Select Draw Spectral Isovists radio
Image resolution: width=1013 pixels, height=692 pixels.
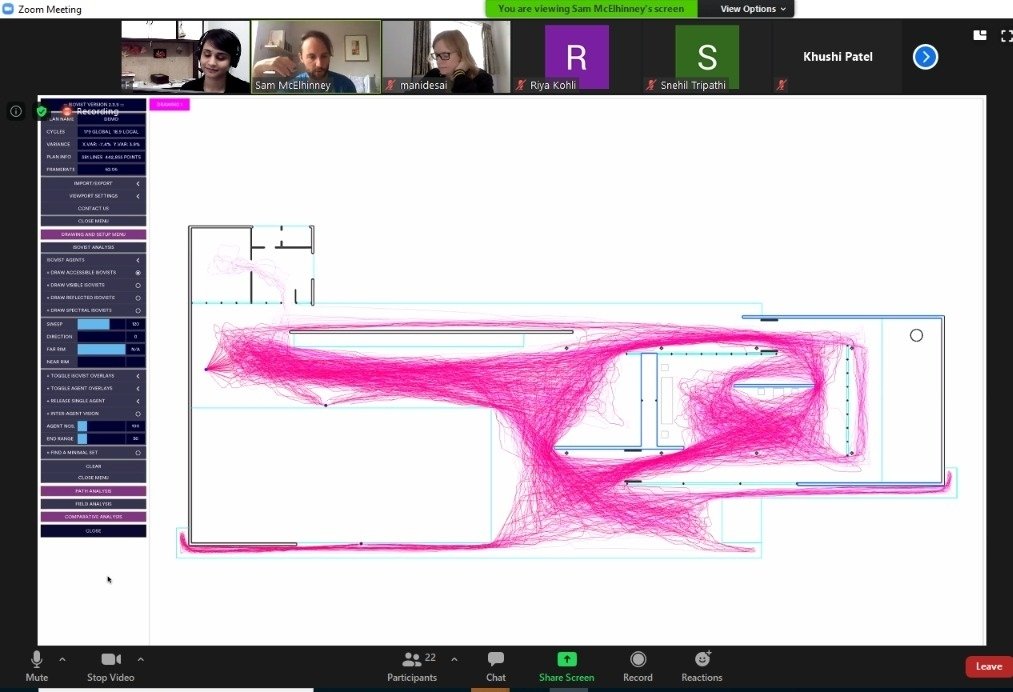click(138, 310)
